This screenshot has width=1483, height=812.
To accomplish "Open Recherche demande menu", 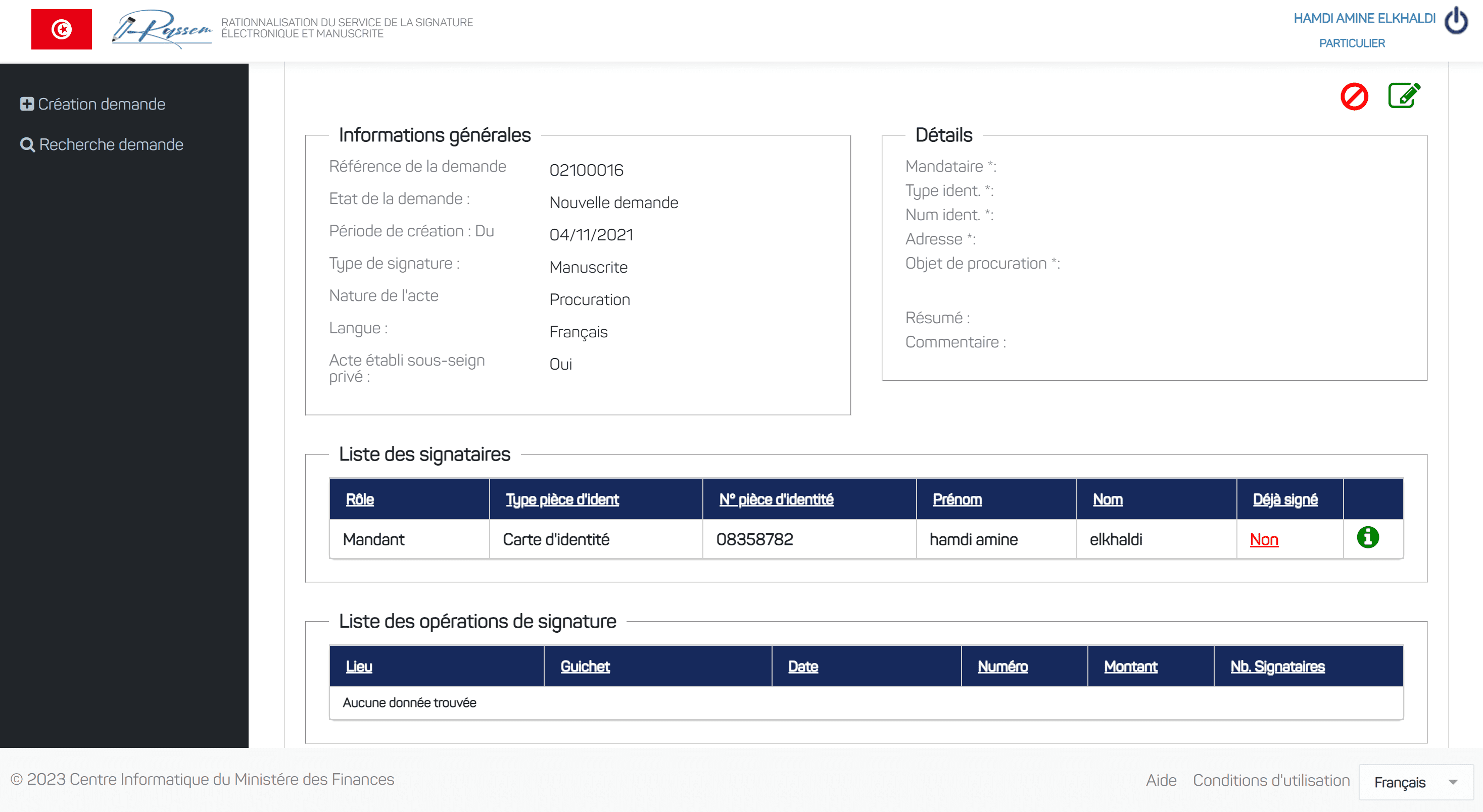I will click(x=102, y=144).
